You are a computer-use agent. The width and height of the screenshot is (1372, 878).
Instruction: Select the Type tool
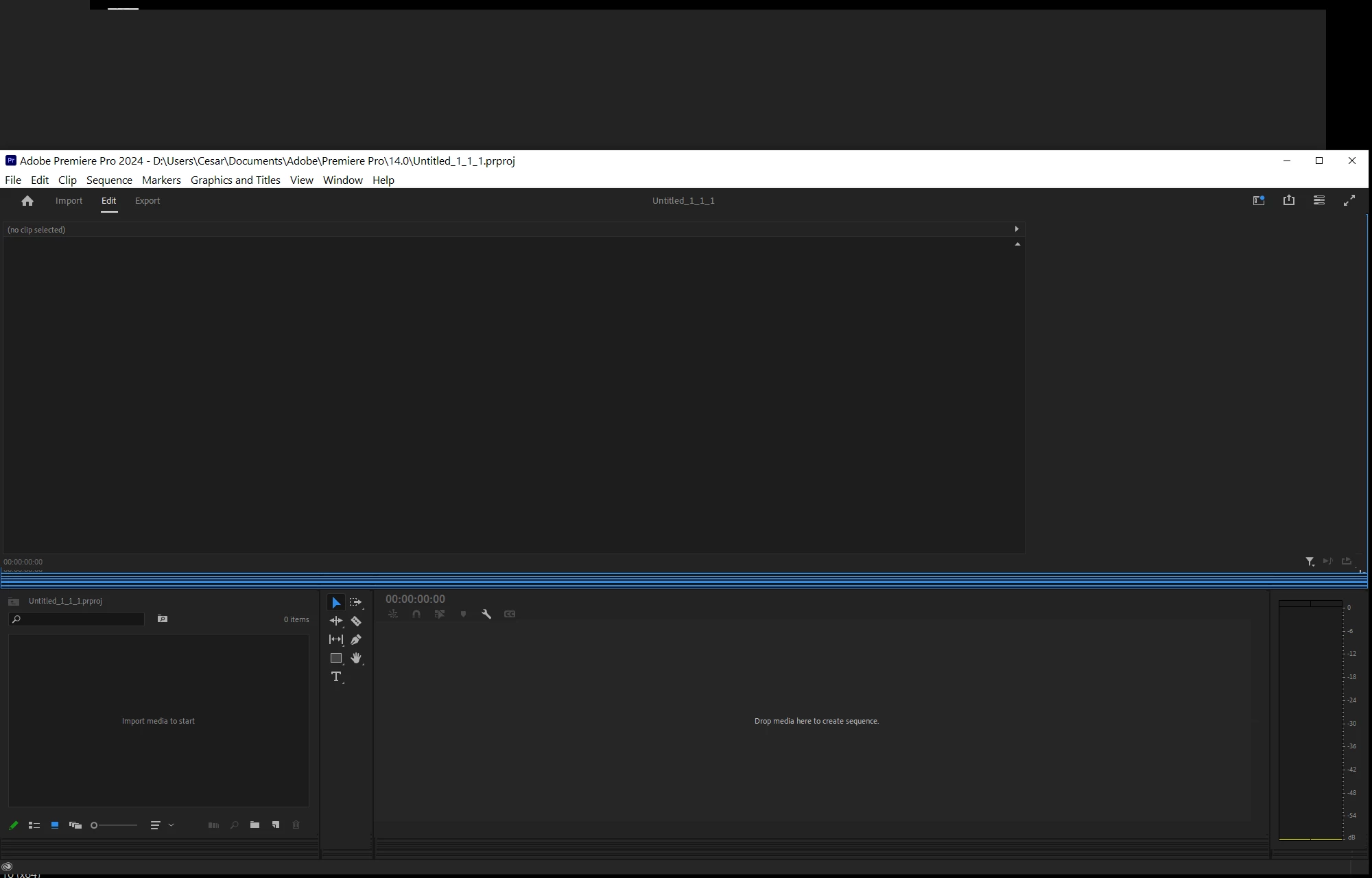[336, 676]
